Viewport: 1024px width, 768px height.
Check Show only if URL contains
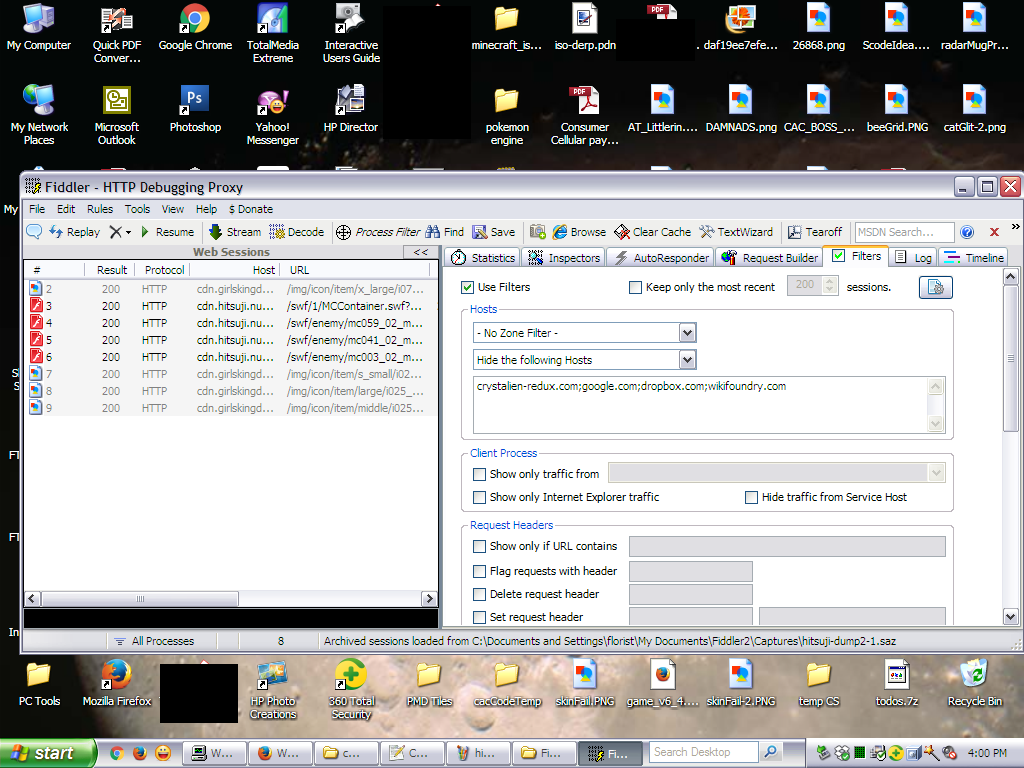click(x=479, y=546)
